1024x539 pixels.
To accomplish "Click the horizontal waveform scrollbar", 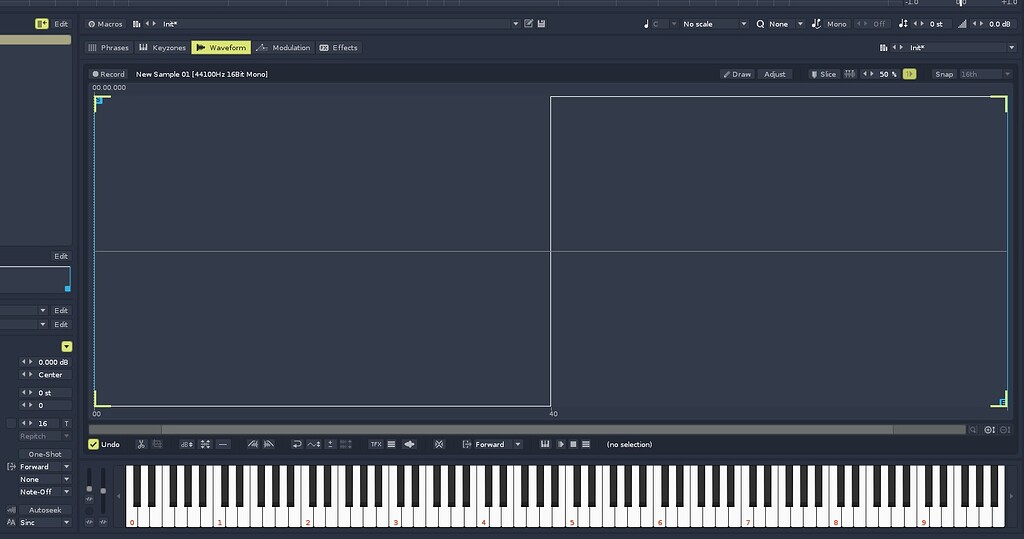I will coord(527,429).
